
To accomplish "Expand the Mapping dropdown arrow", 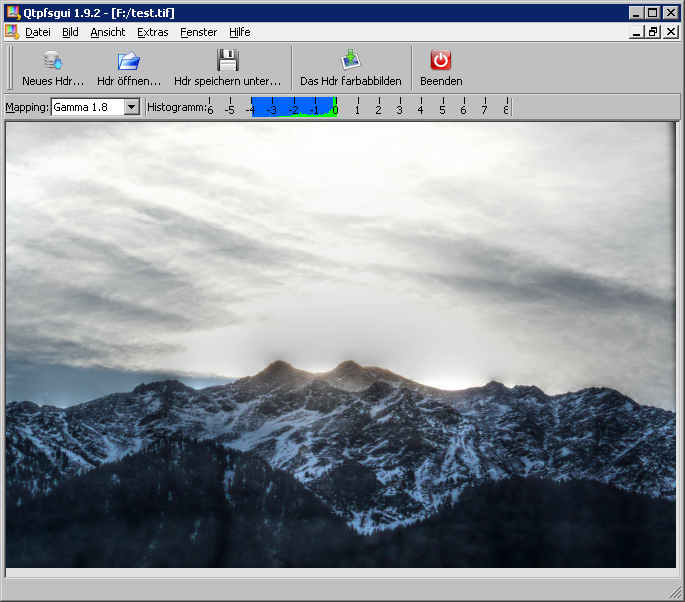I will 131,107.
